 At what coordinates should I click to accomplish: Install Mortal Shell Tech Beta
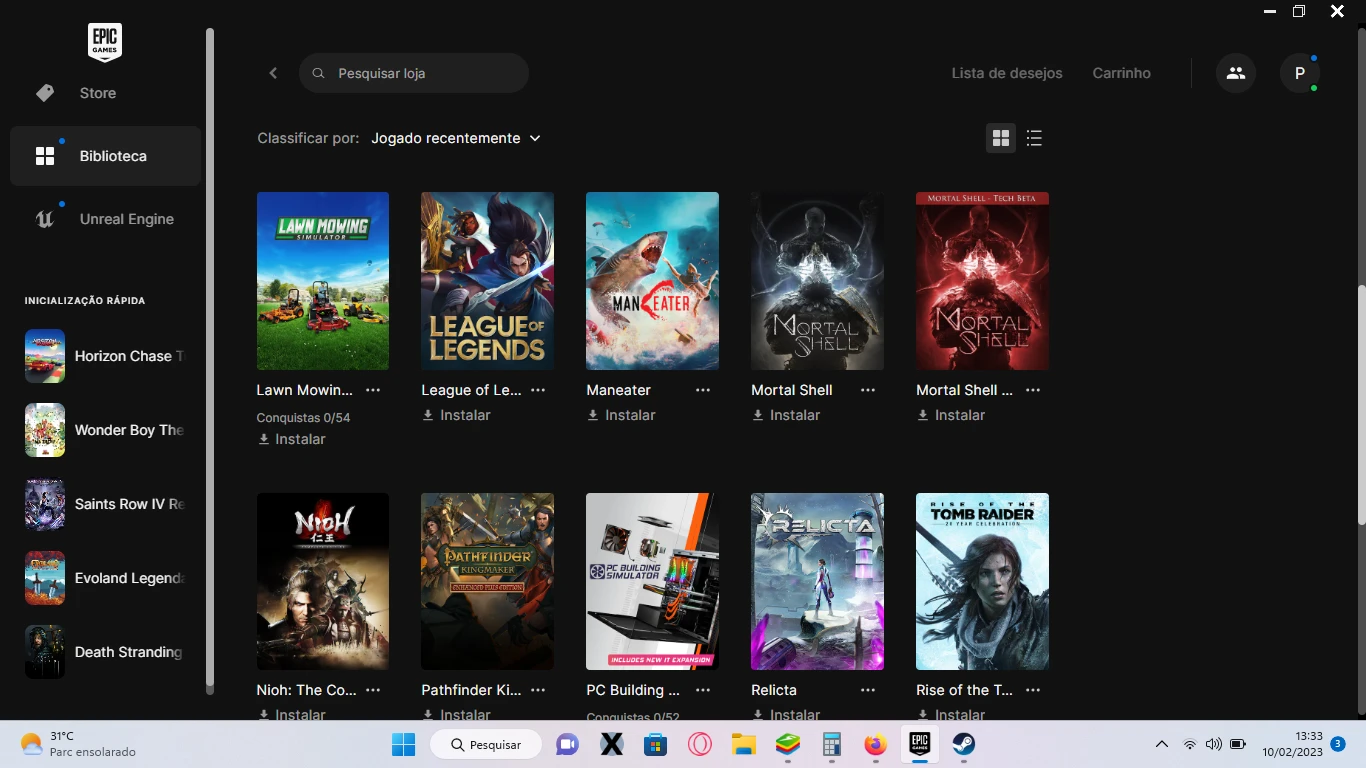point(952,415)
